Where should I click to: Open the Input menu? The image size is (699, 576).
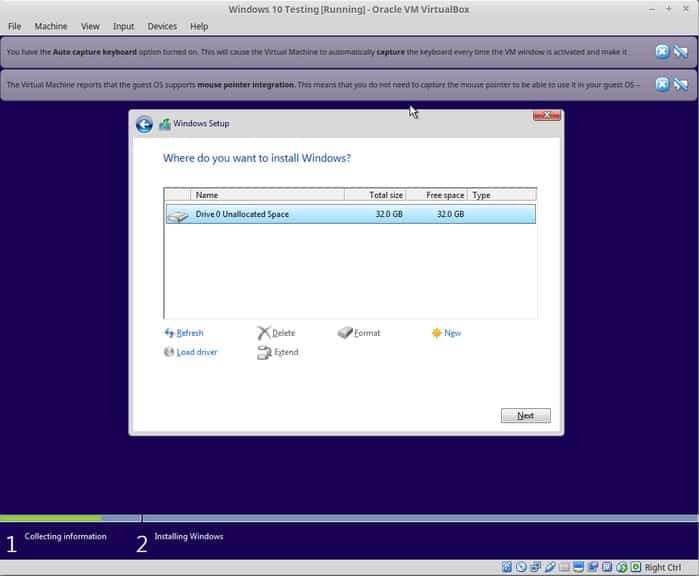coord(123,26)
